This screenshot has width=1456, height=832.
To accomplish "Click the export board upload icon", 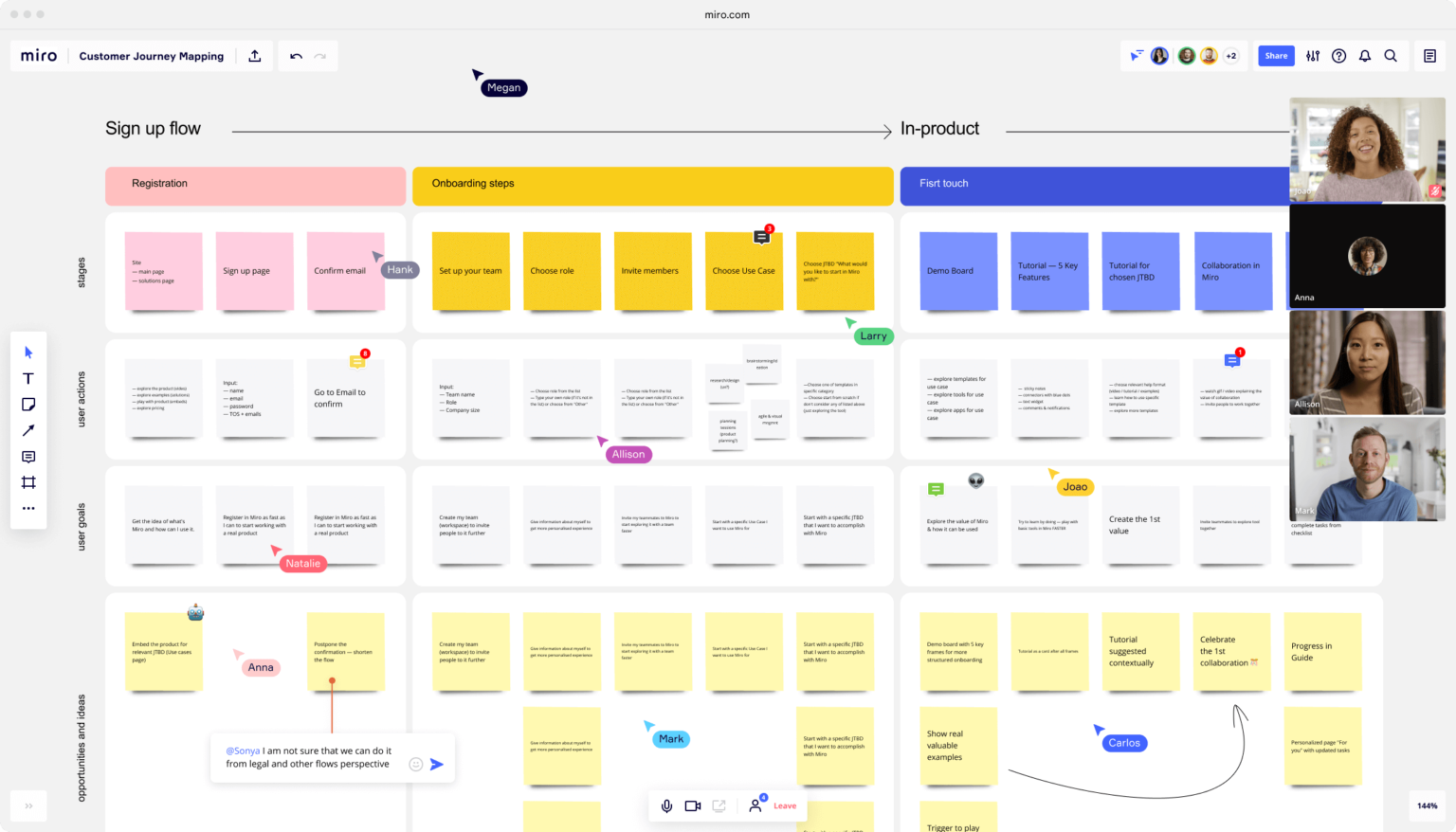I will [x=255, y=56].
